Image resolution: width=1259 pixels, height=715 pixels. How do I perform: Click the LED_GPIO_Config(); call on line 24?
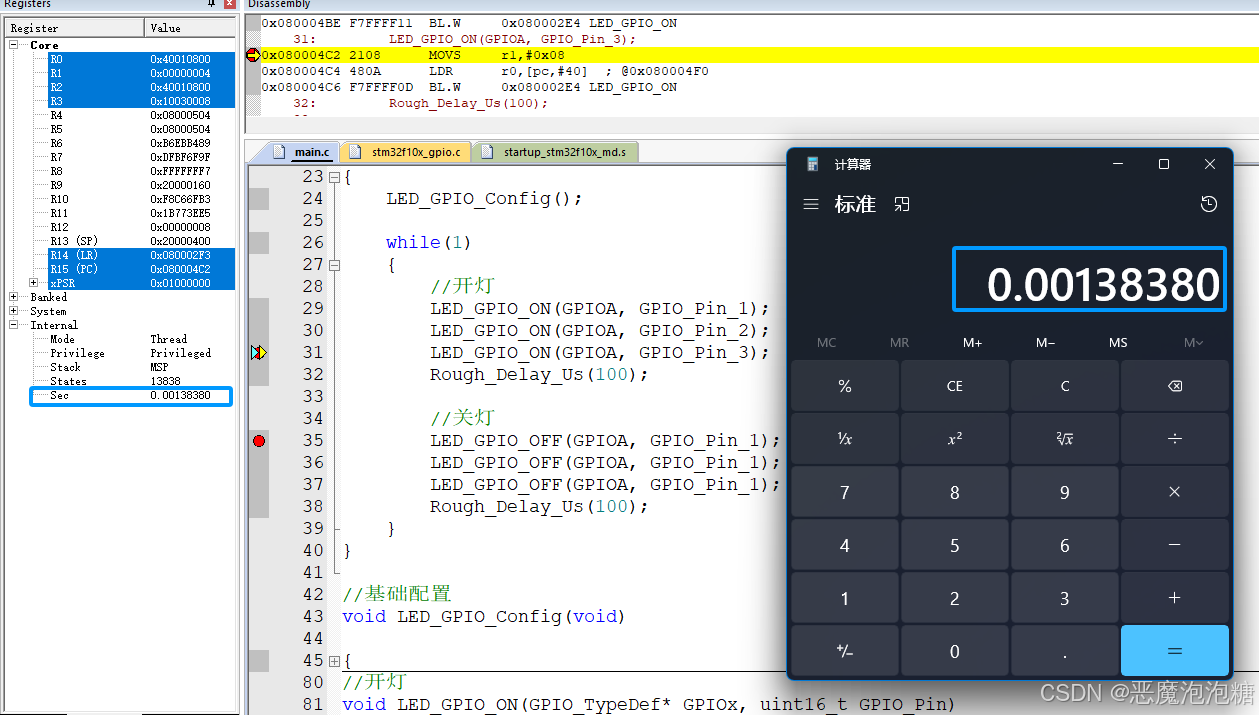pos(484,199)
